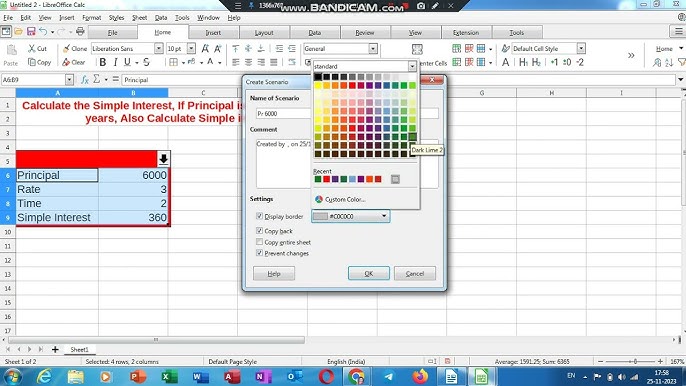Image resolution: width=686 pixels, height=386 pixels.
Task: Open the Sheet menu
Action: (x=140, y=18)
